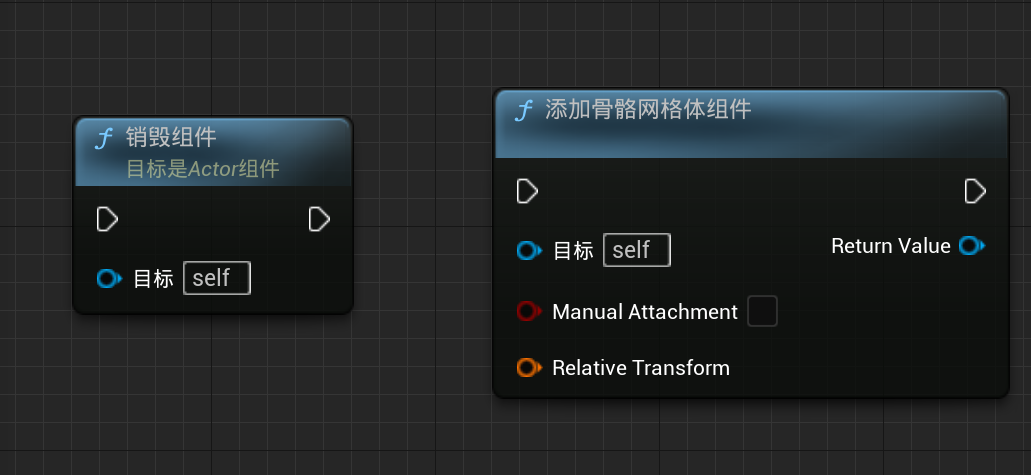Viewport: 1031px width, 475px height.
Task: Click the Return Value label
Action: point(891,246)
